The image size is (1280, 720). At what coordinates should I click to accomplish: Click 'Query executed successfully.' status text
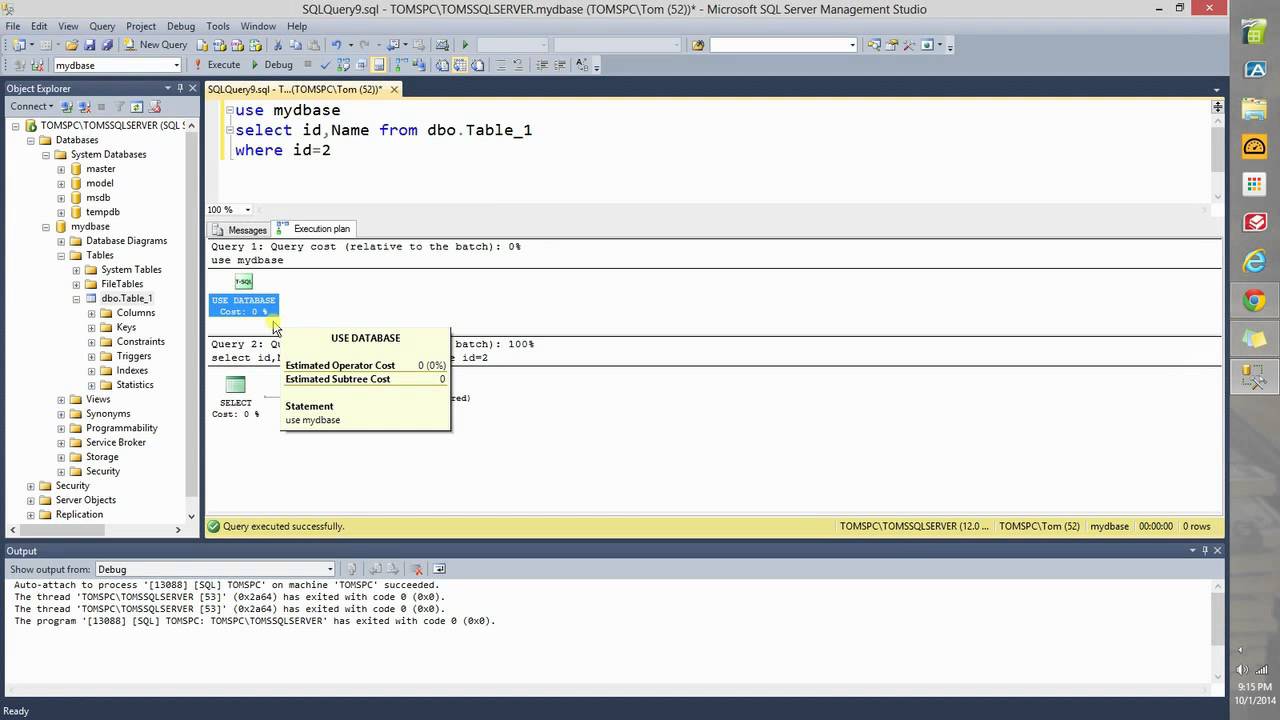[x=283, y=526]
